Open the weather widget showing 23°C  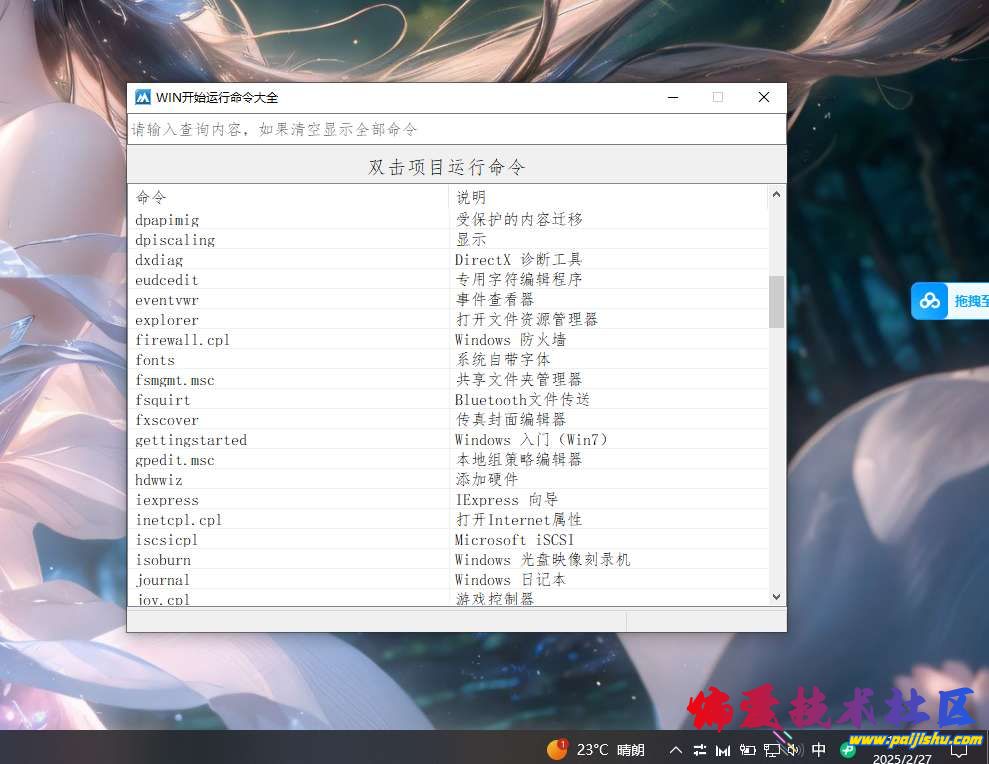pos(596,749)
